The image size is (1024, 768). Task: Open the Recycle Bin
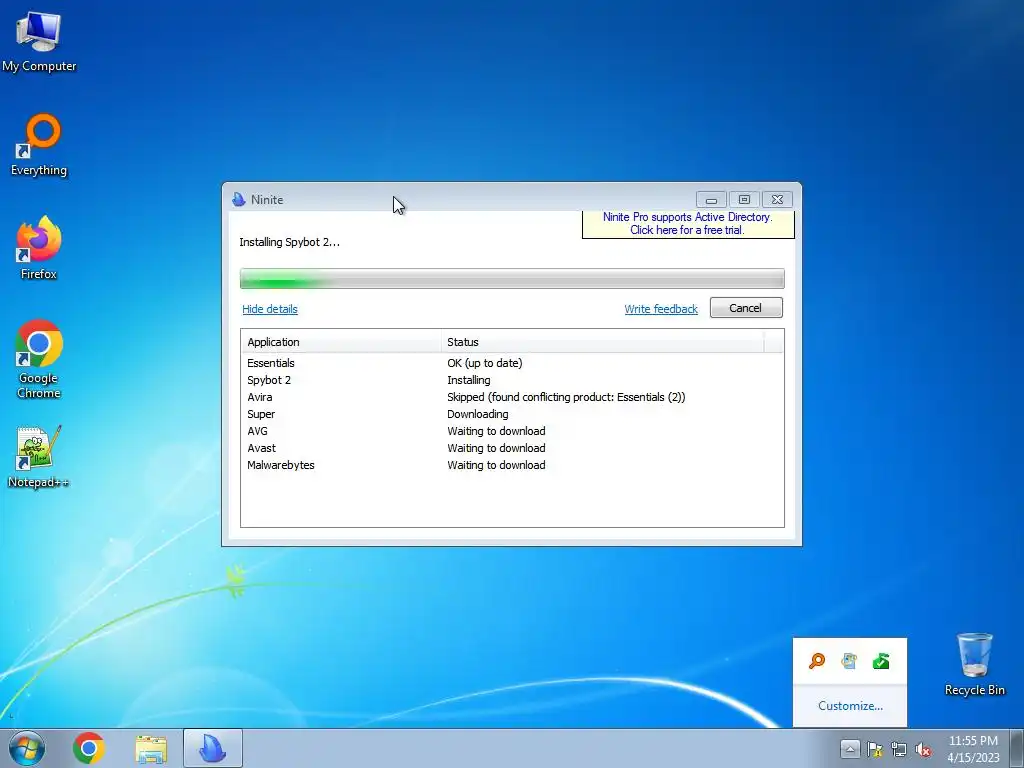pos(974,664)
